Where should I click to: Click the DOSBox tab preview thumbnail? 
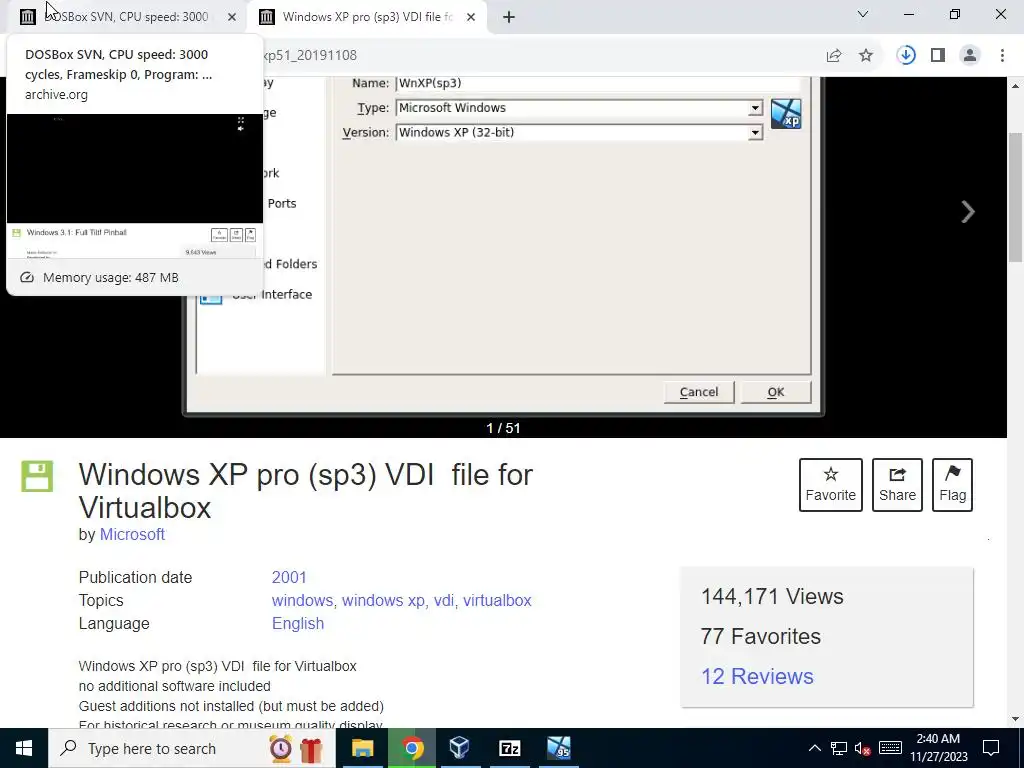[x=135, y=186]
